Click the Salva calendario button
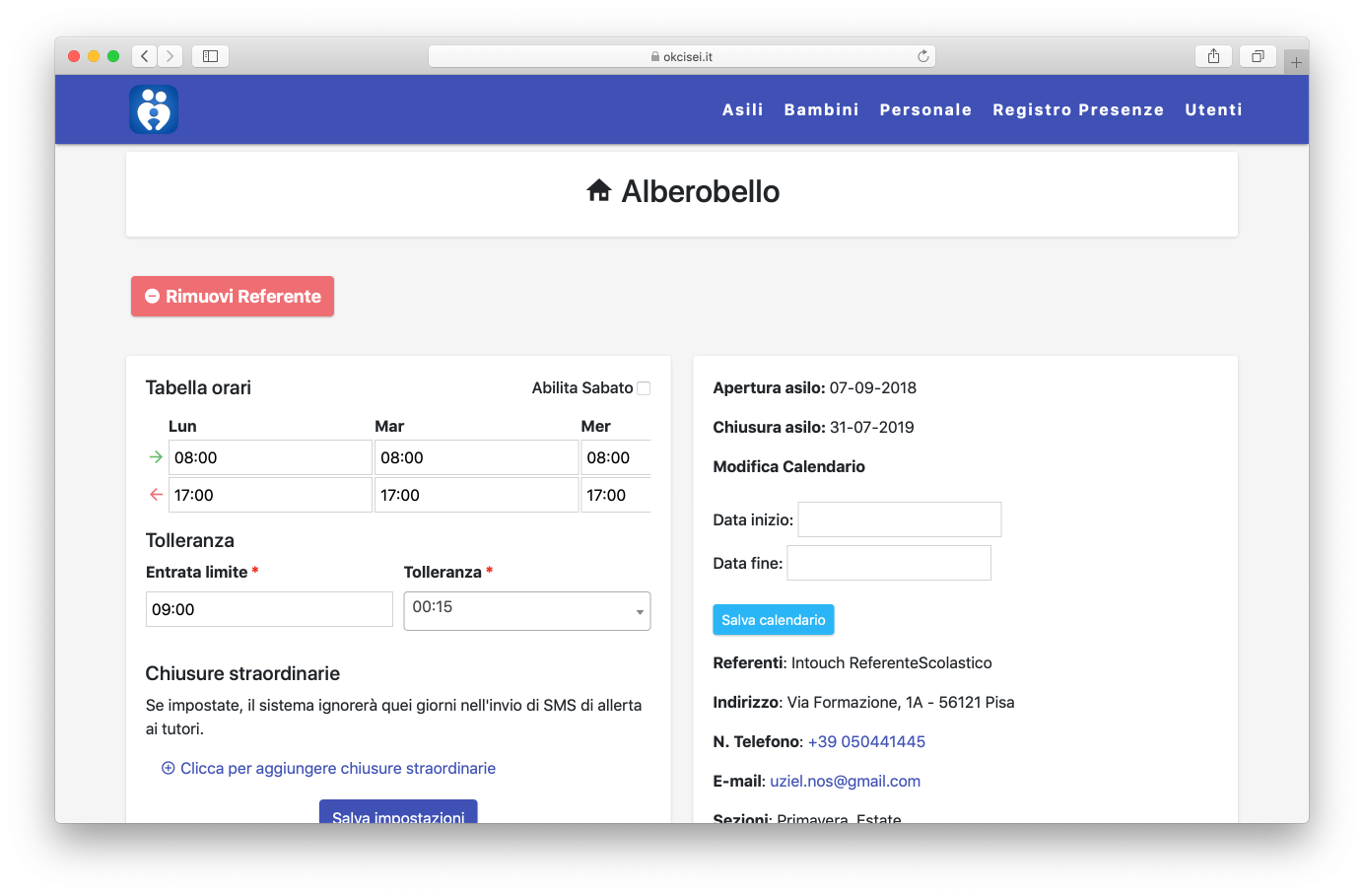 (774, 619)
